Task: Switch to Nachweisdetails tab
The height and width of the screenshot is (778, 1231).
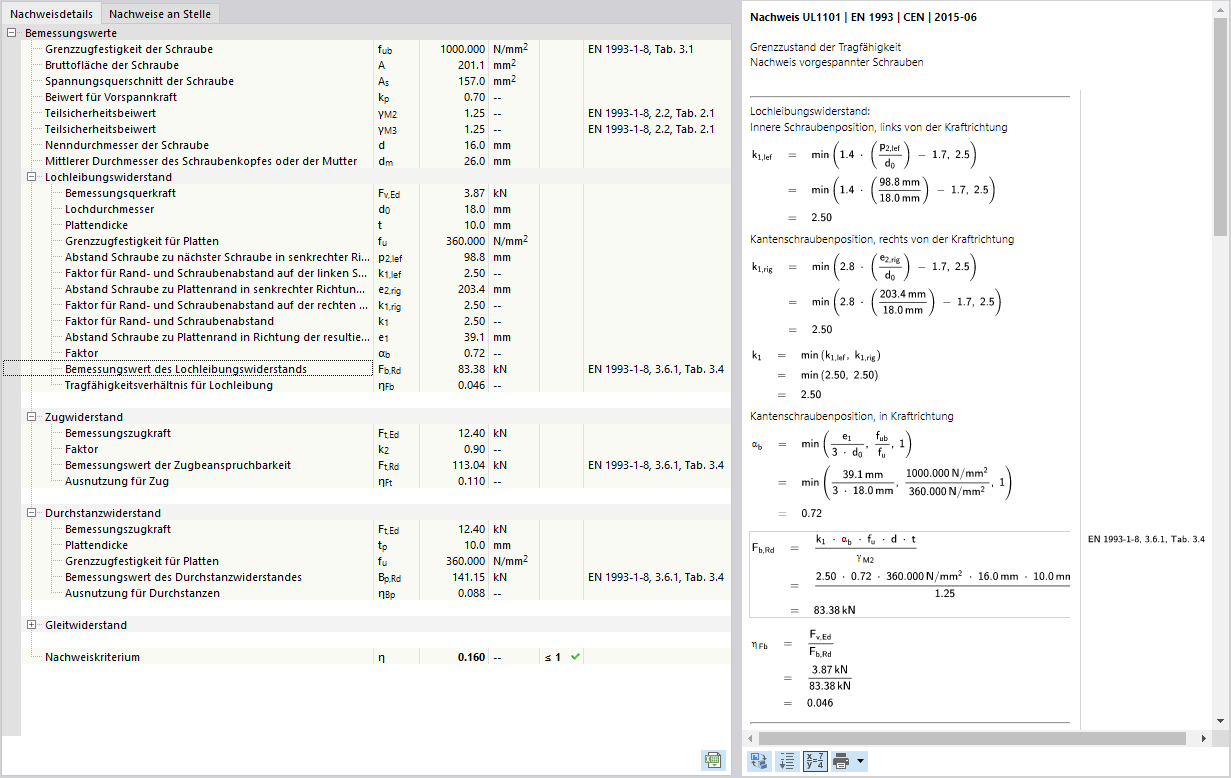Action: pos(52,15)
